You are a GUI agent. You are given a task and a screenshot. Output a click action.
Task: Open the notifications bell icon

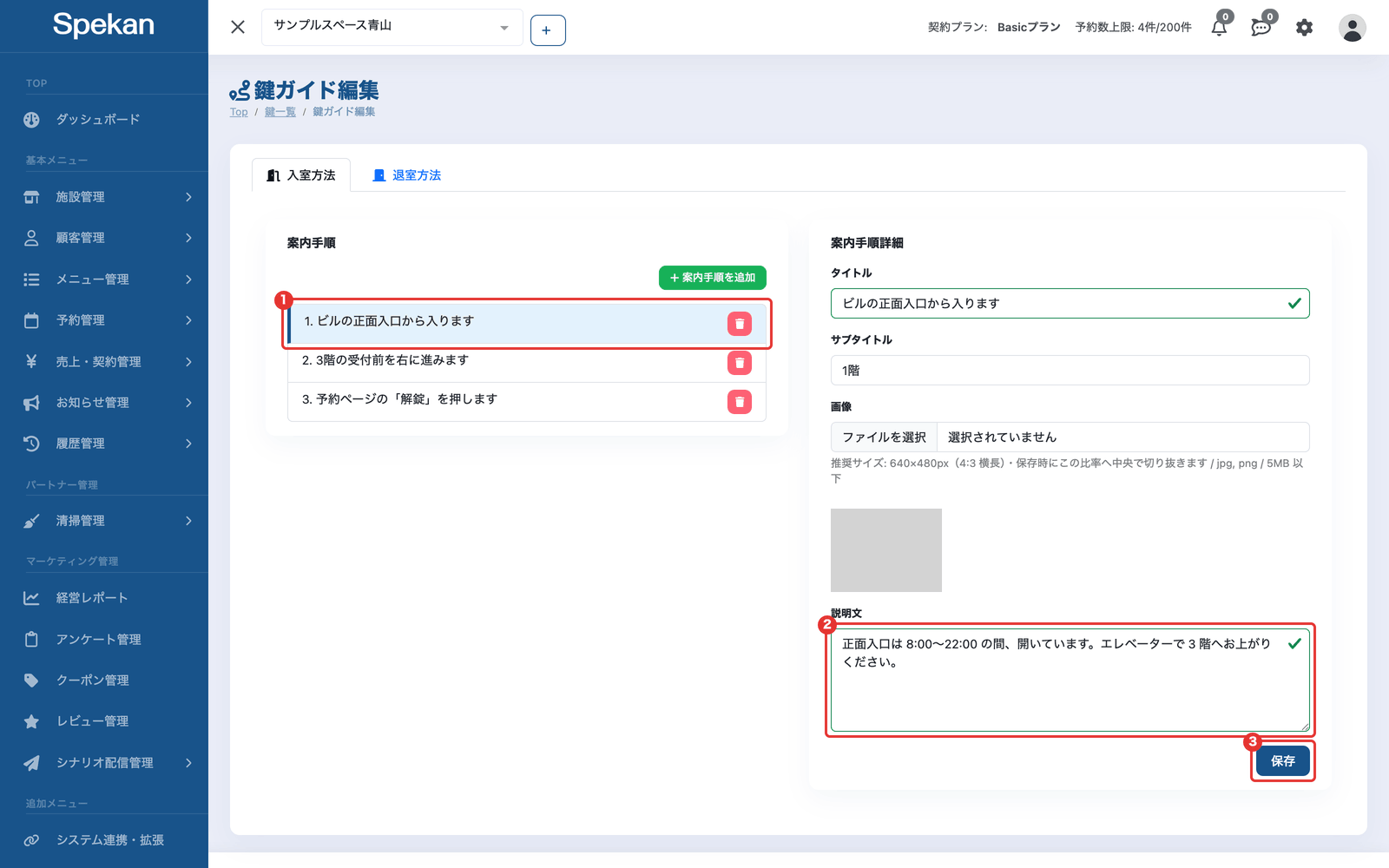tap(1220, 27)
